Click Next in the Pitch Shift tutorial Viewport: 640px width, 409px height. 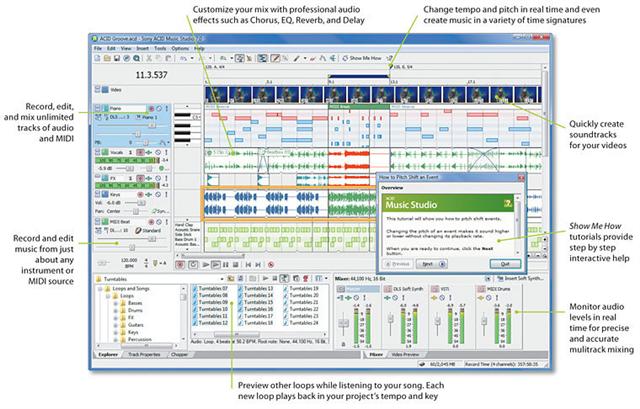click(431, 264)
